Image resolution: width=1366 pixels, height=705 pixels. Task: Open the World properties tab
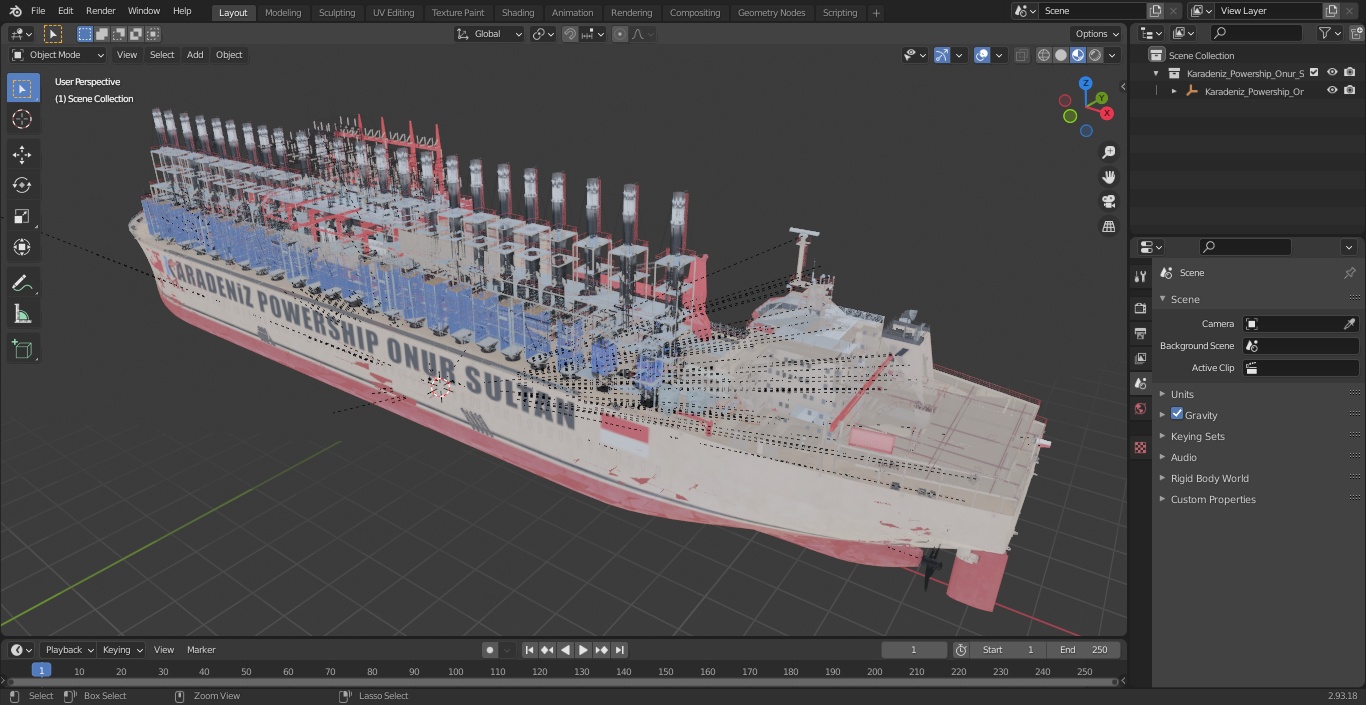click(x=1140, y=409)
